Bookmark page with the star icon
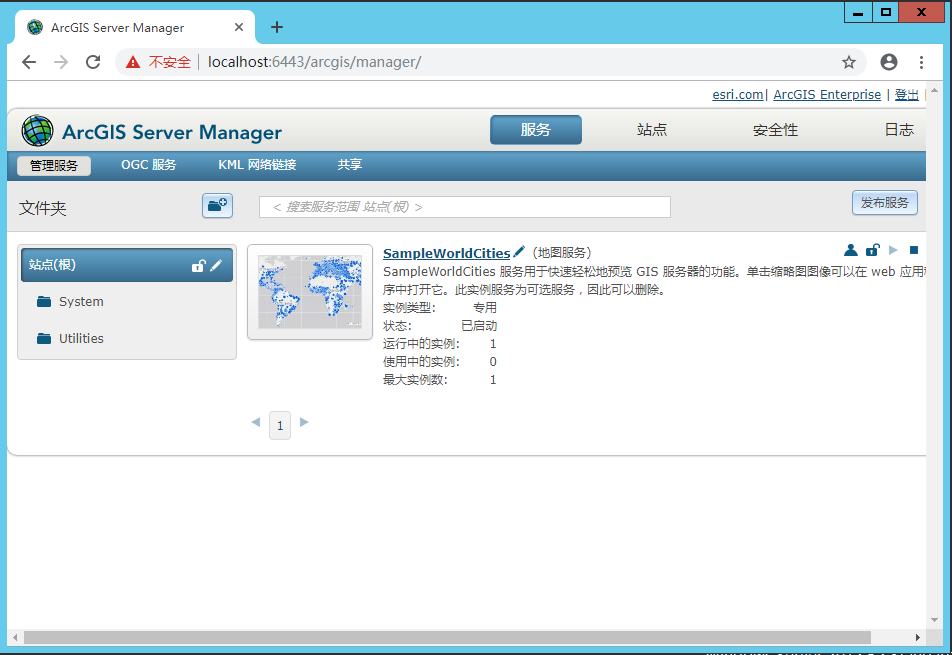The image size is (952, 655). click(849, 62)
